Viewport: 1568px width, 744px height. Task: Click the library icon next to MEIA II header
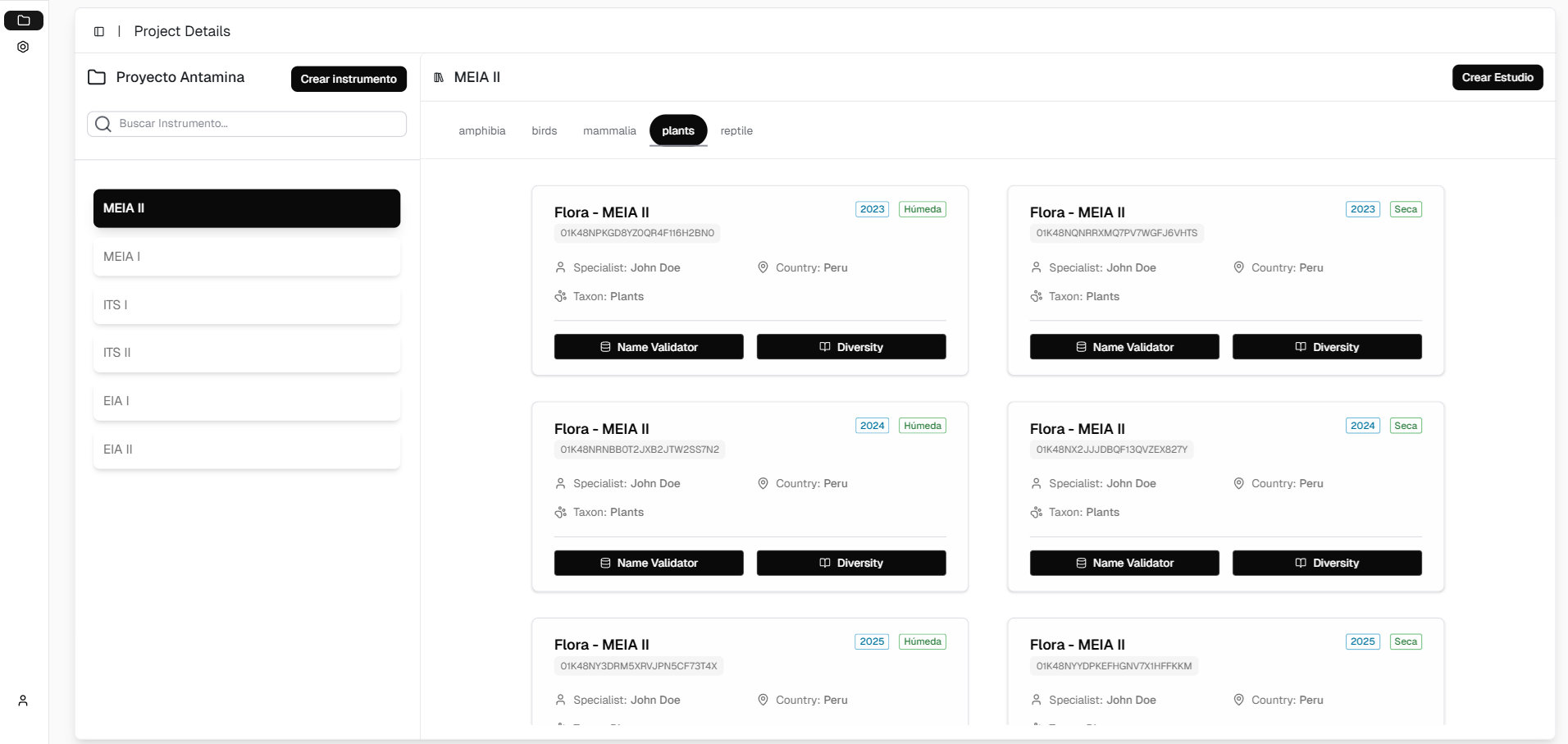tap(439, 77)
